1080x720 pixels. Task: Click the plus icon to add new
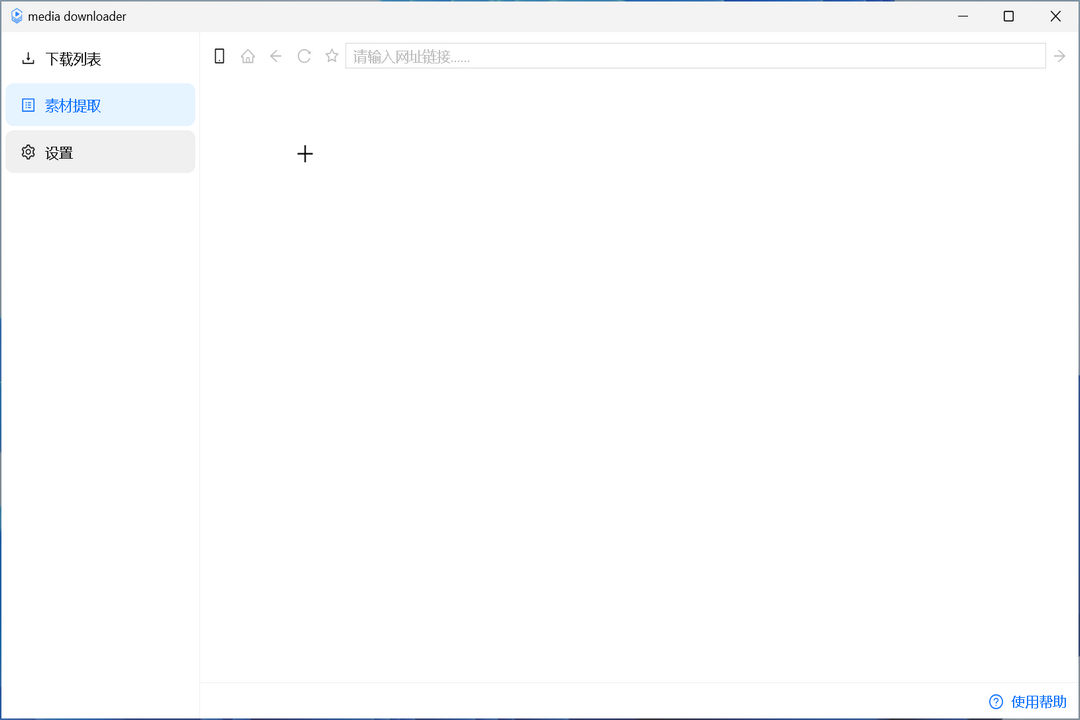click(x=305, y=153)
